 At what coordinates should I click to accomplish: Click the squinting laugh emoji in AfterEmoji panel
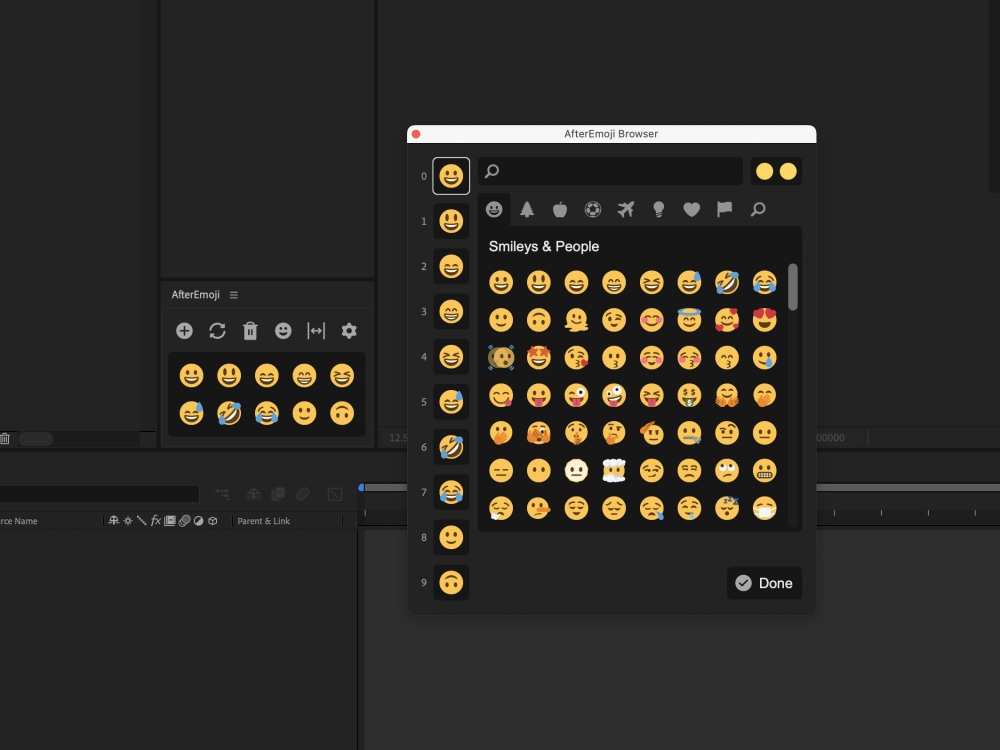click(342, 376)
